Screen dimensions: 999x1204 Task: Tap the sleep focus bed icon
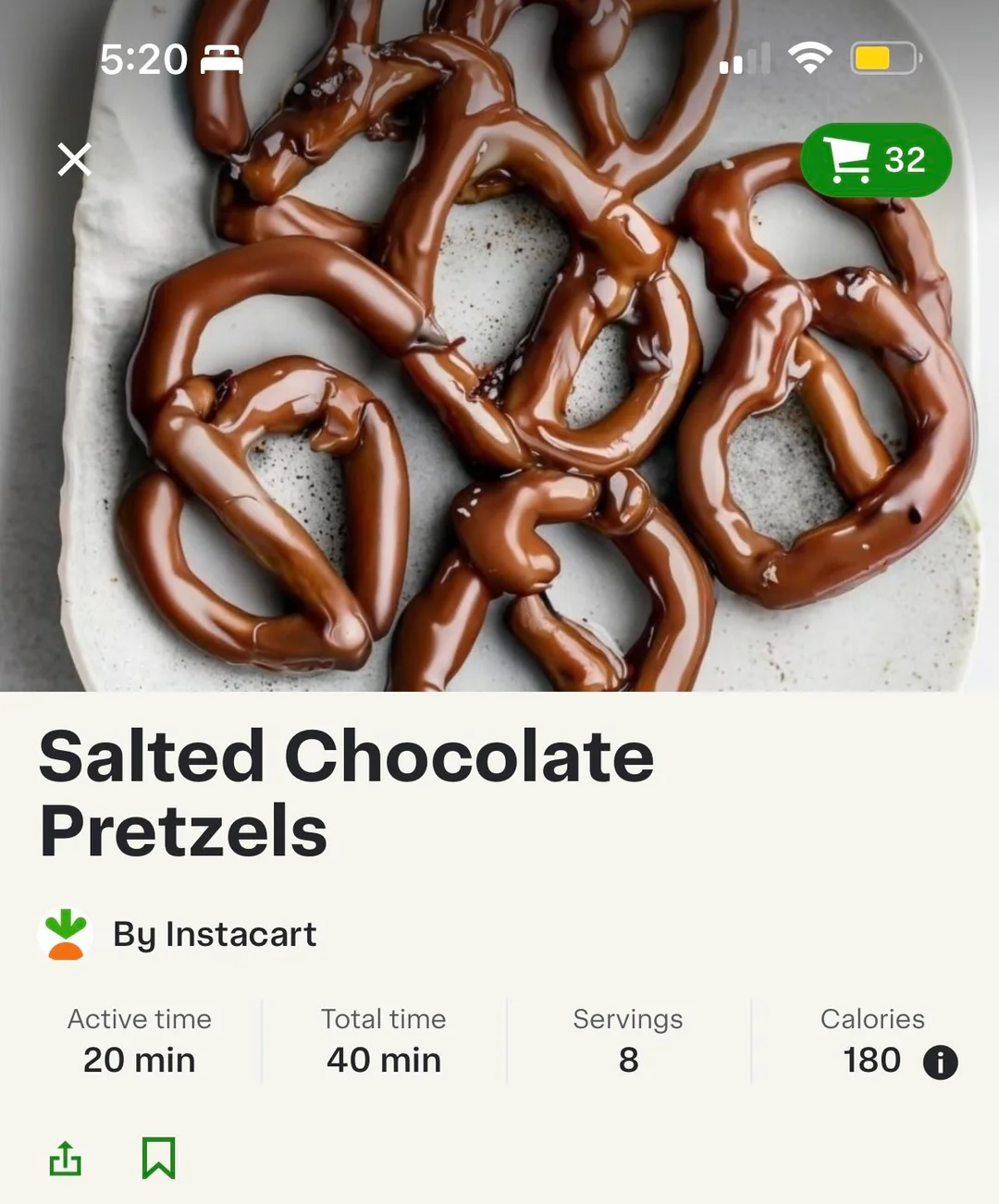pyautogui.click(x=222, y=59)
